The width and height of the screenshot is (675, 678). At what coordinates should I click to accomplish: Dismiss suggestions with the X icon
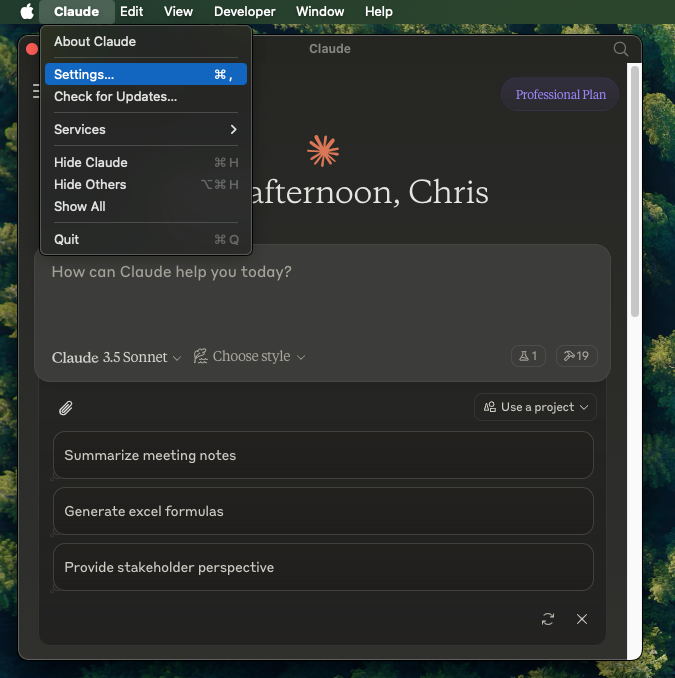[x=582, y=619]
